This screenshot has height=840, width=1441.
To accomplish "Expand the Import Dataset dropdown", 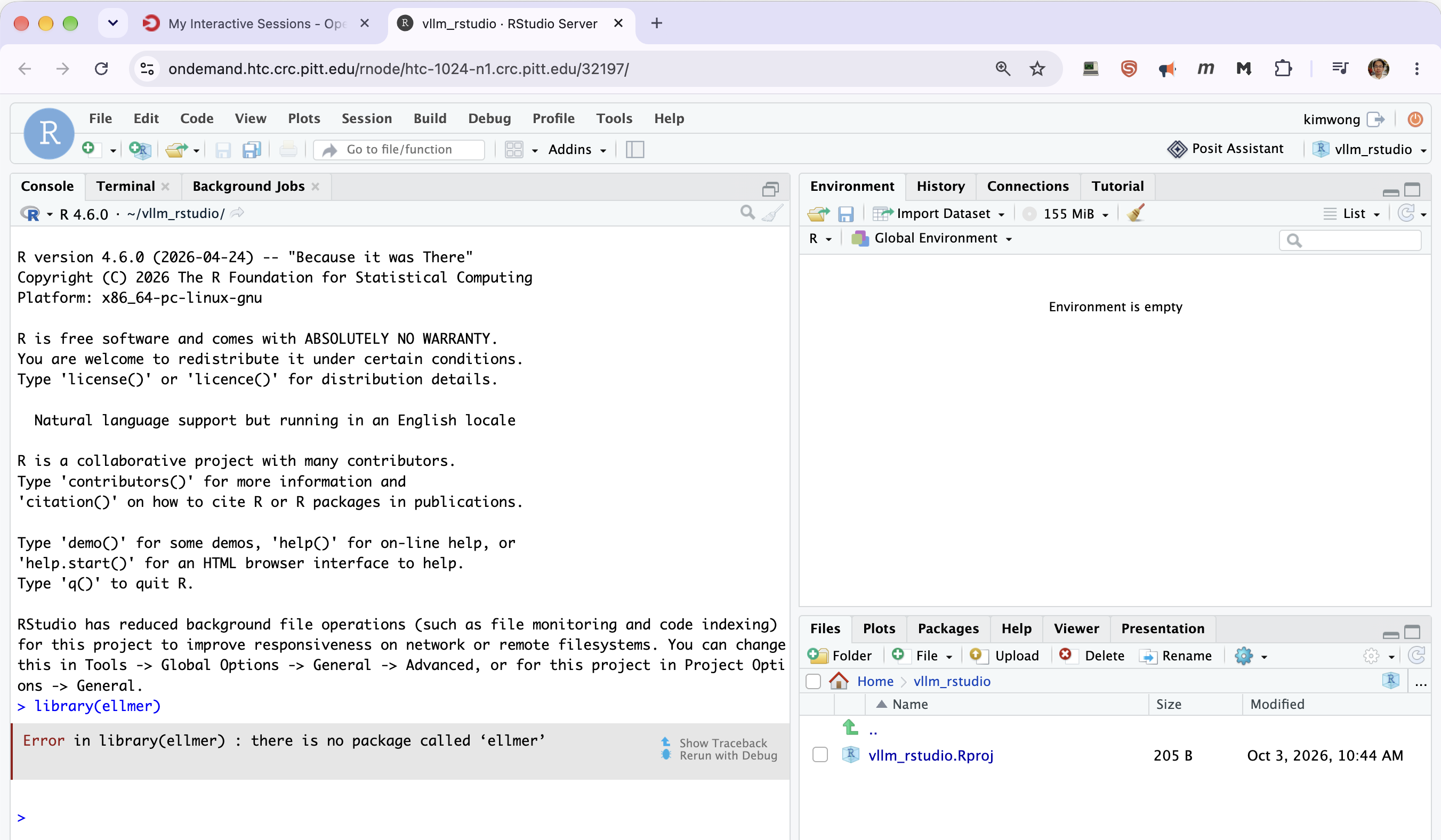I will click(939, 214).
